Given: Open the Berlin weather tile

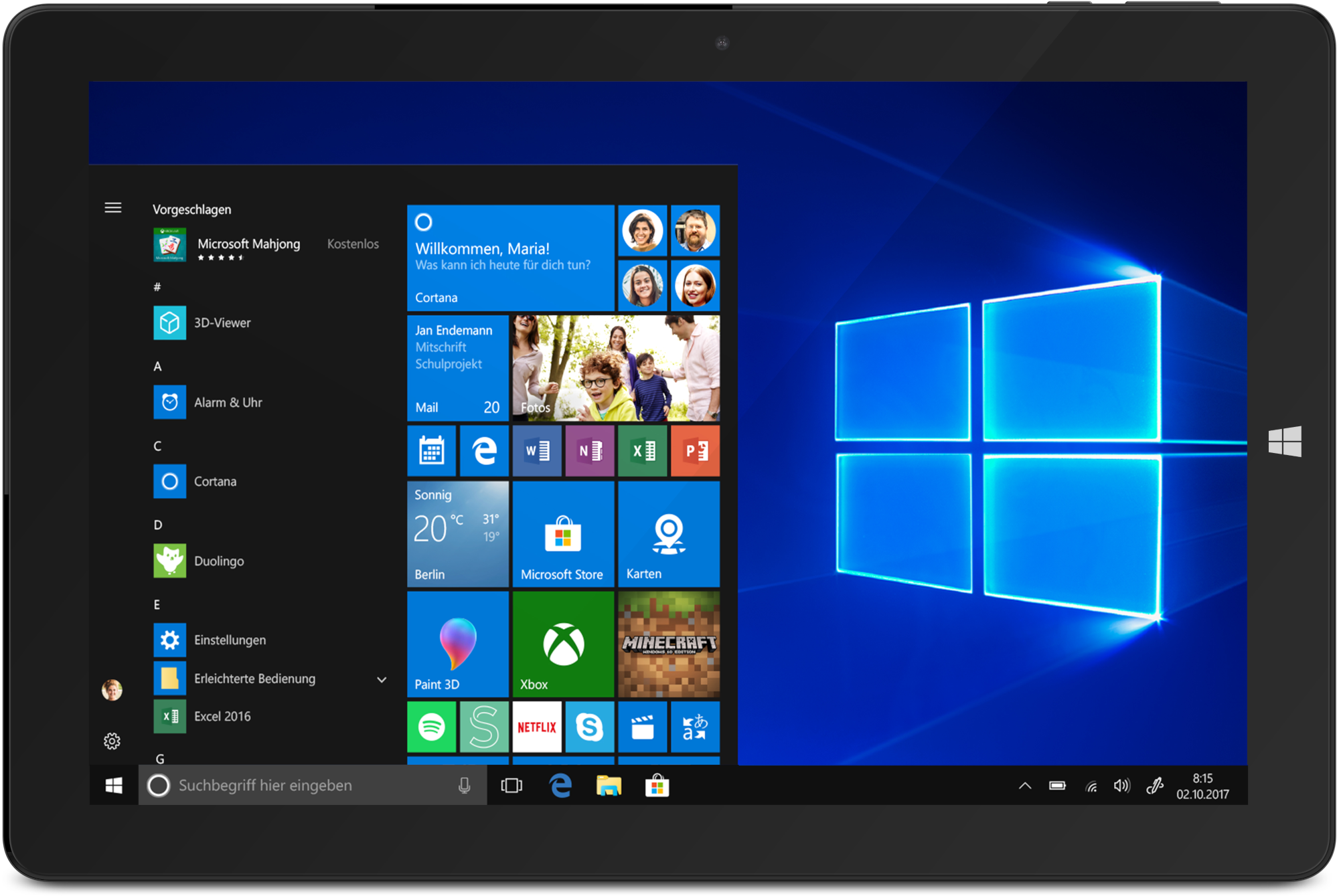Looking at the screenshot, I should pos(457,534).
